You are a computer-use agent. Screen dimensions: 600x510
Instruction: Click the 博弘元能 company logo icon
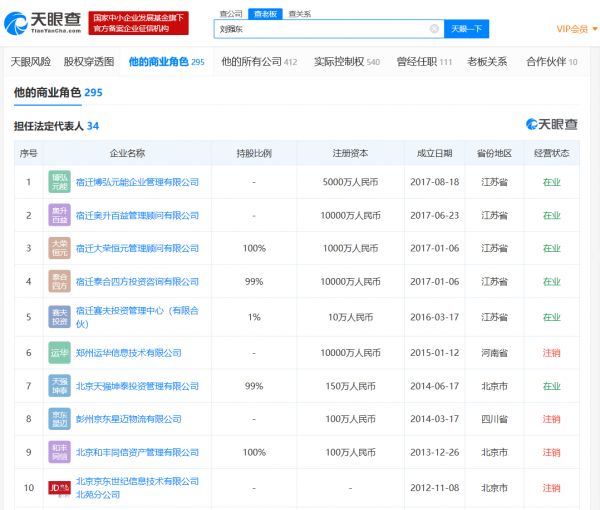point(59,182)
